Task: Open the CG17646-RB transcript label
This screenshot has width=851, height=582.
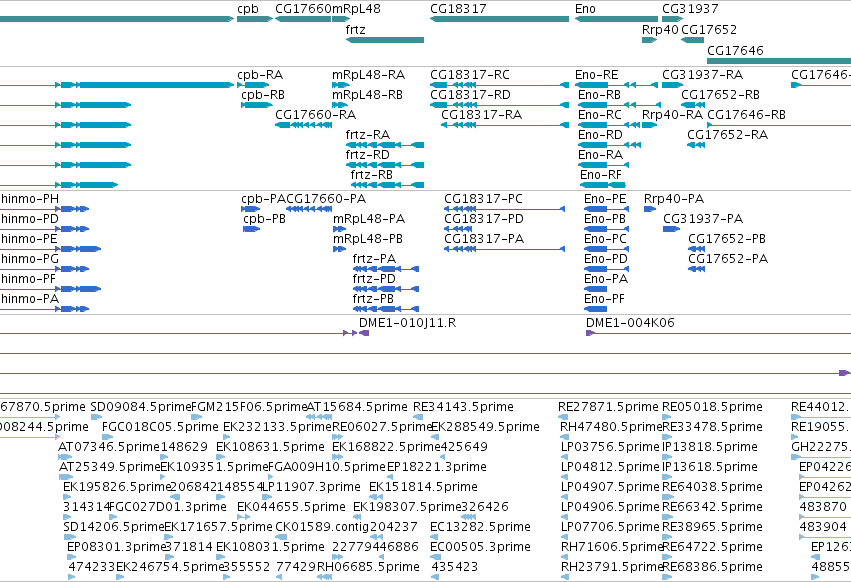Action: pos(747,115)
